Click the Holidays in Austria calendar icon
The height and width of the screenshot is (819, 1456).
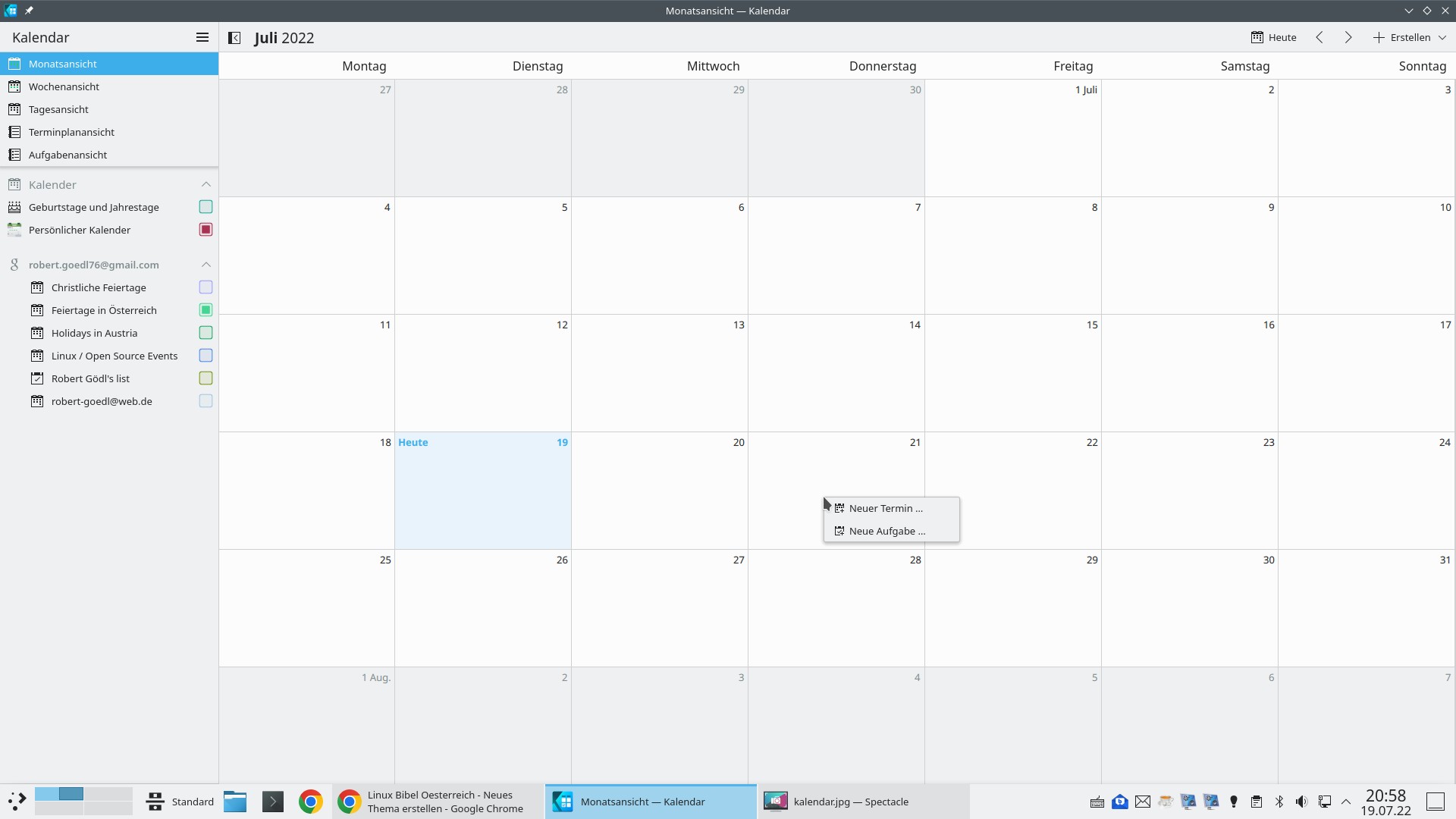[x=37, y=333]
